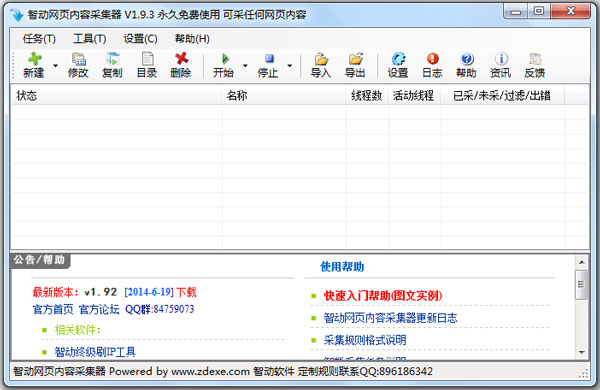The width and height of the screenshot is (600, 390).
Task: Close the 智动网页内容采集器 window
Action: [571, 11]
